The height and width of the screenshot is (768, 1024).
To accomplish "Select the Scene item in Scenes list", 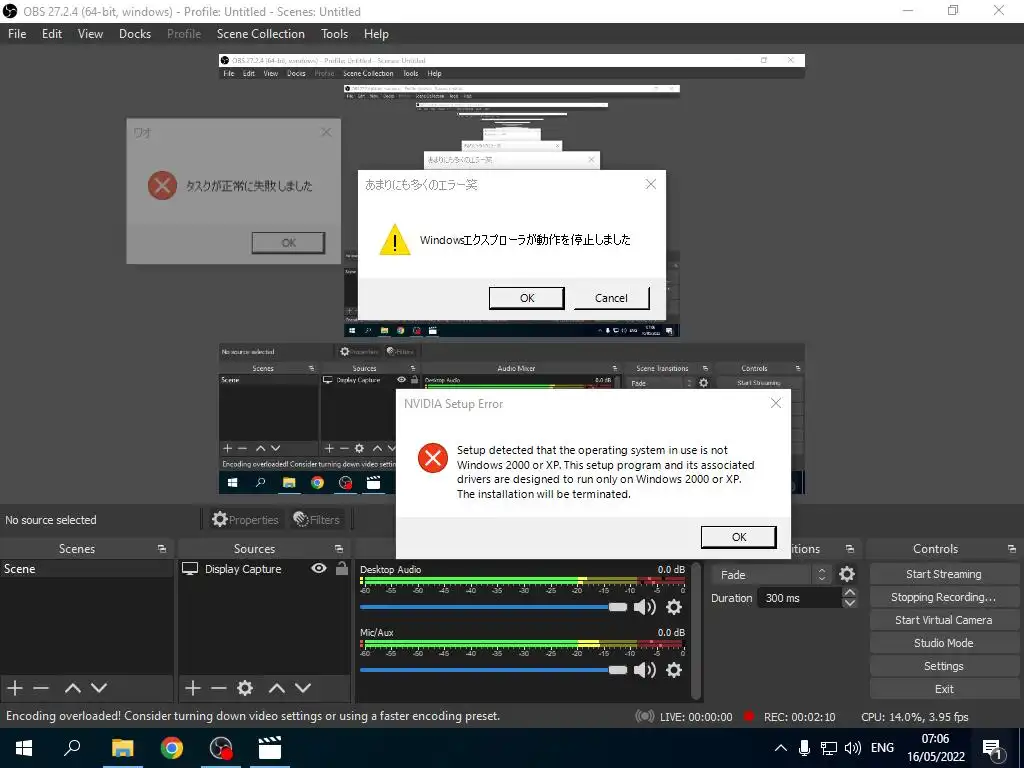I will tap(87, 569).
